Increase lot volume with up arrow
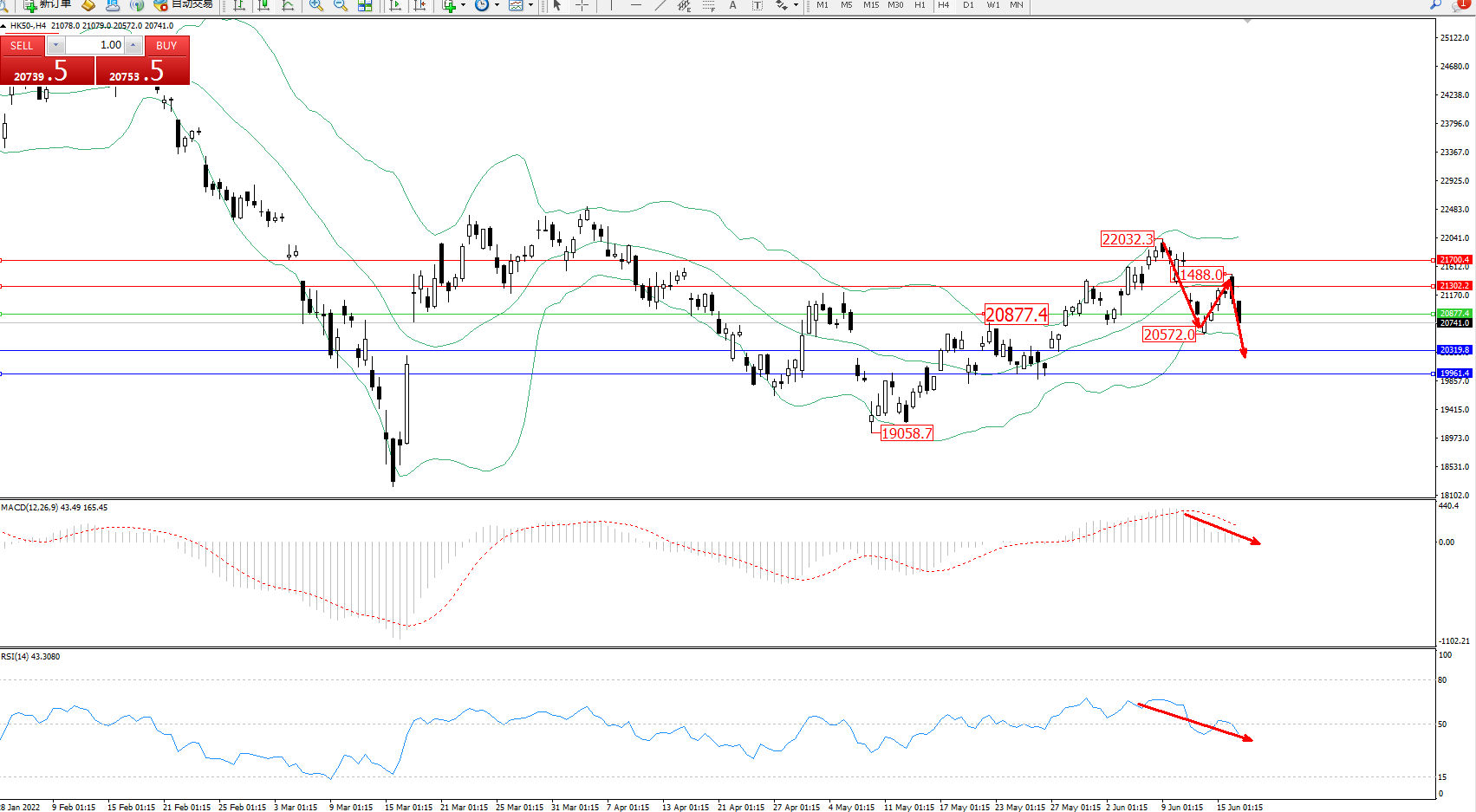 click(133, 45)
